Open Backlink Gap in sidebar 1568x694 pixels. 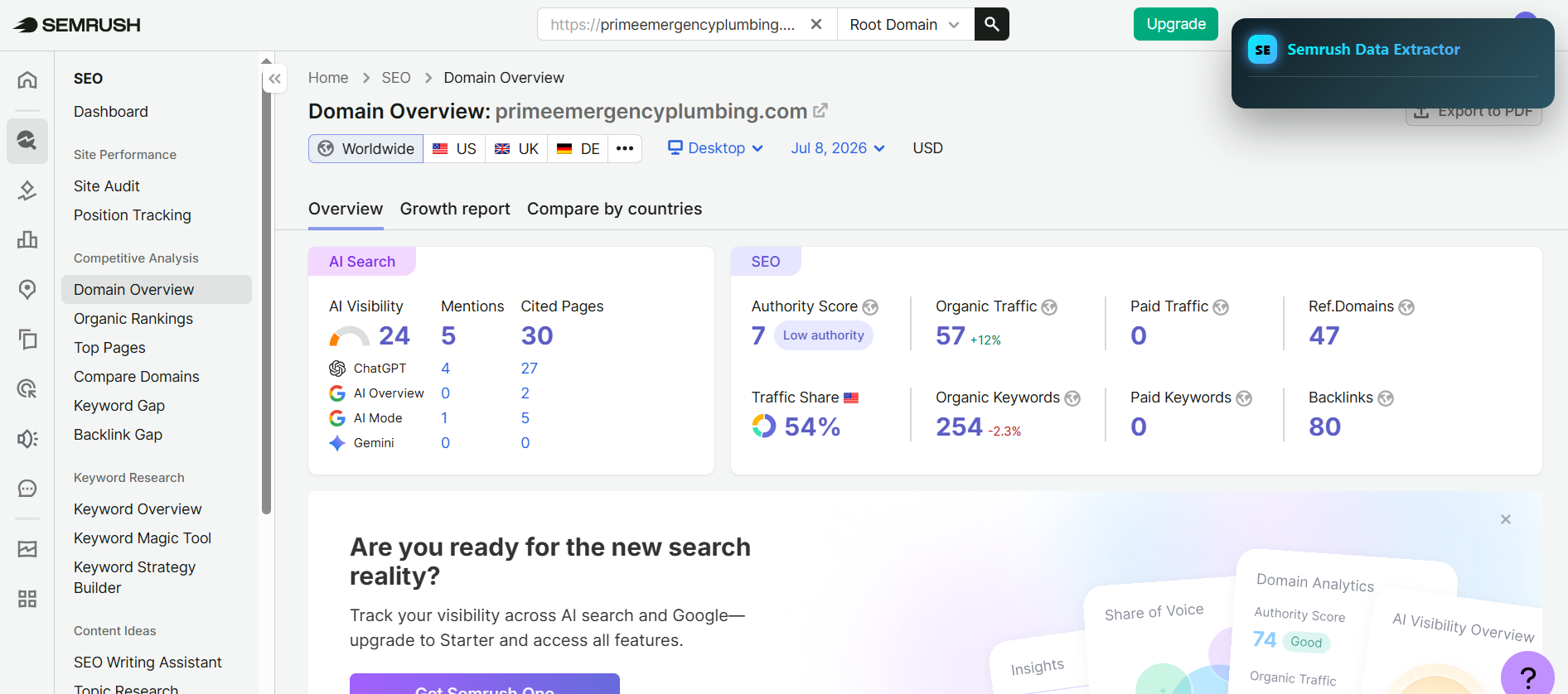pyautogui.click(x=118, y=435)
